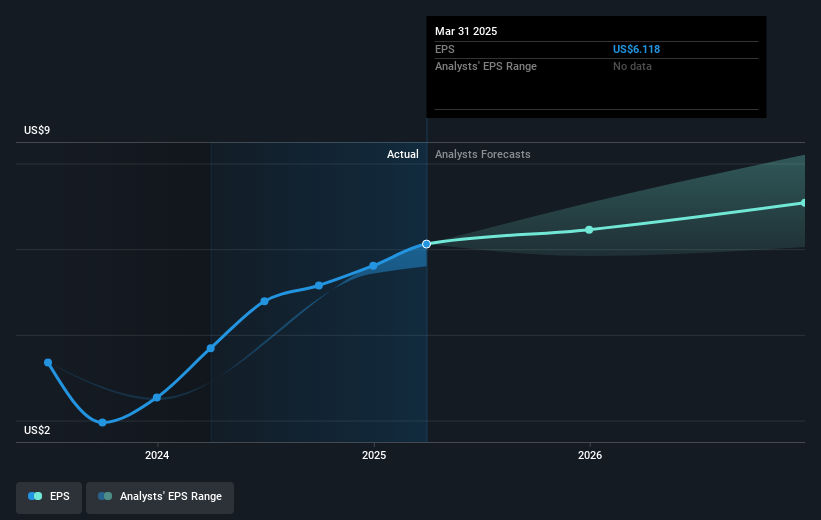Click the US$9 y-axis label
Viewport: 821px width, 520px height.
[37, 130]
